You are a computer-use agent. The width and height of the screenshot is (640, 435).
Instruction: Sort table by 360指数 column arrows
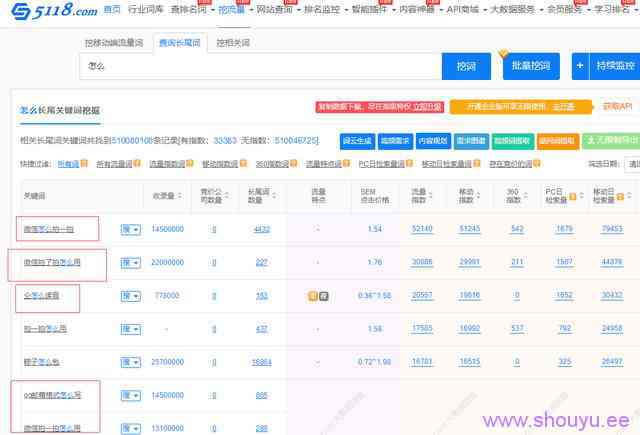click(526, 196)
